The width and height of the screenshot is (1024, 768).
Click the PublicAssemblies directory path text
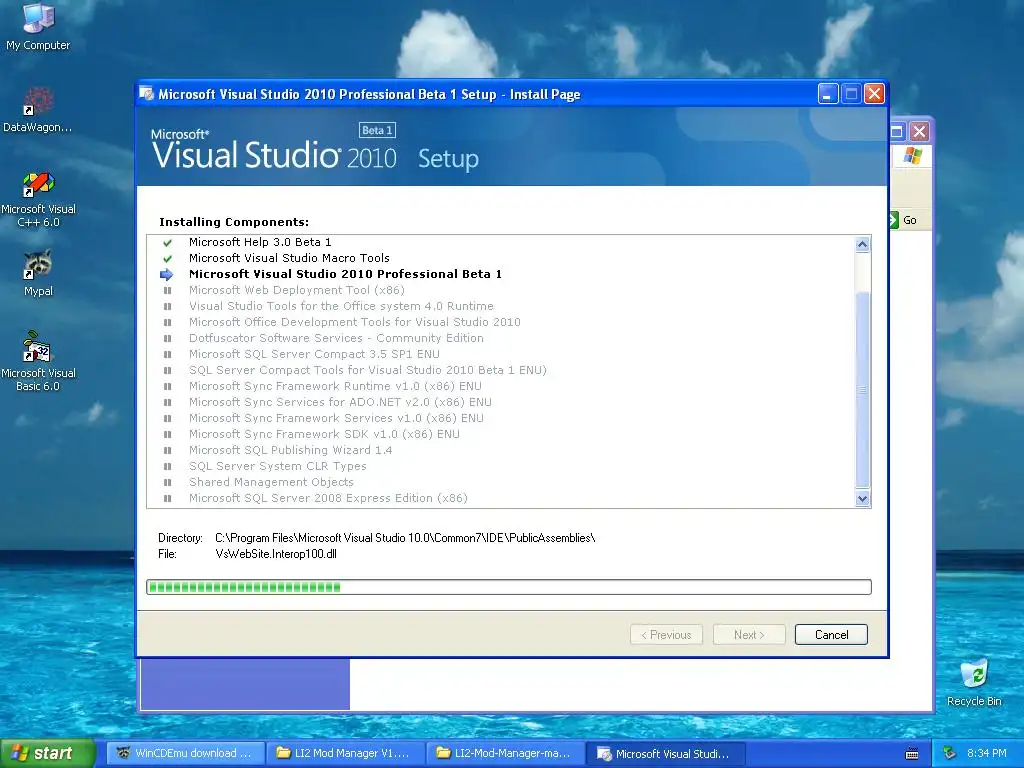coord(405,538)
